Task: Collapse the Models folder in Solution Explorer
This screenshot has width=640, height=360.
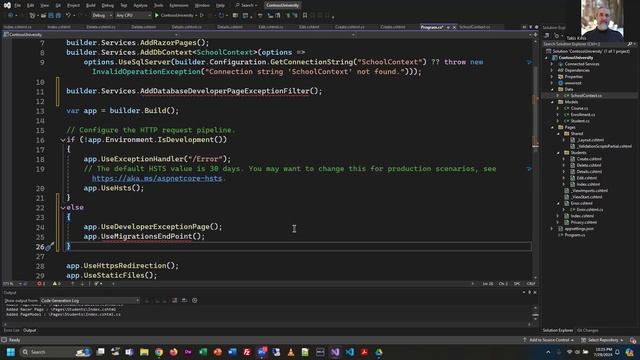Action: click(x=553, y=102)
